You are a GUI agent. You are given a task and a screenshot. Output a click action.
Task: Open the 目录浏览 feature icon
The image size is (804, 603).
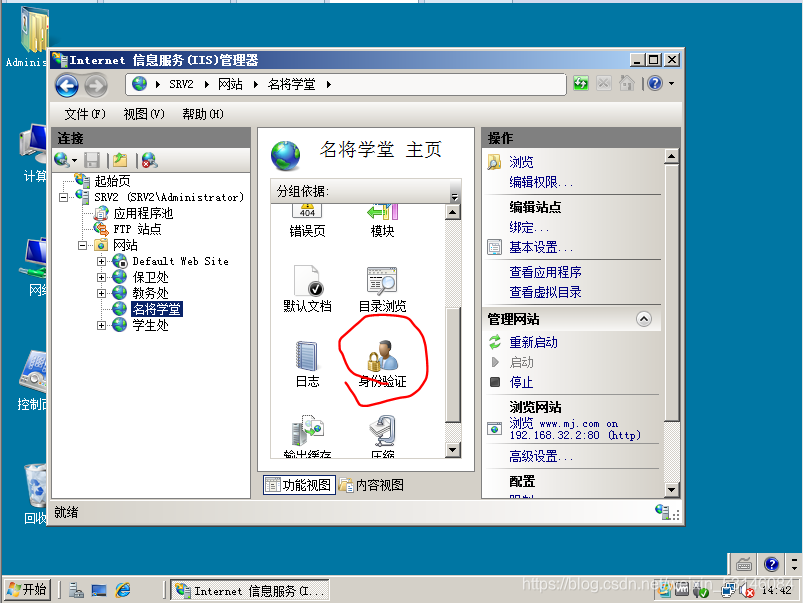click(x=383, y=289)
